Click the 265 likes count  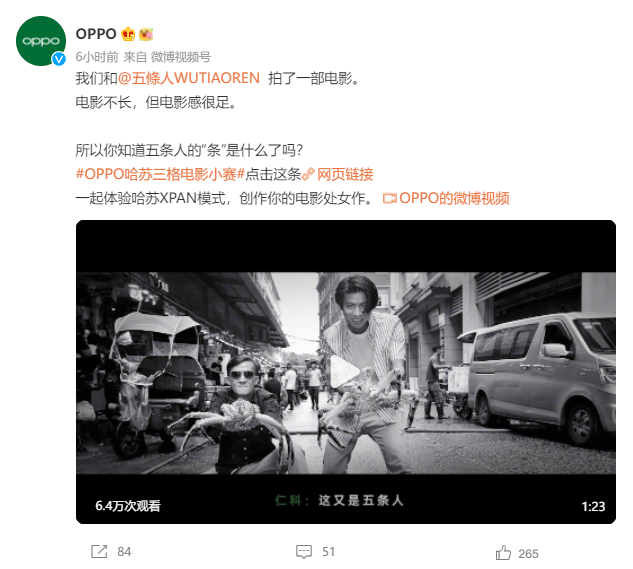(x=528, y=553)
